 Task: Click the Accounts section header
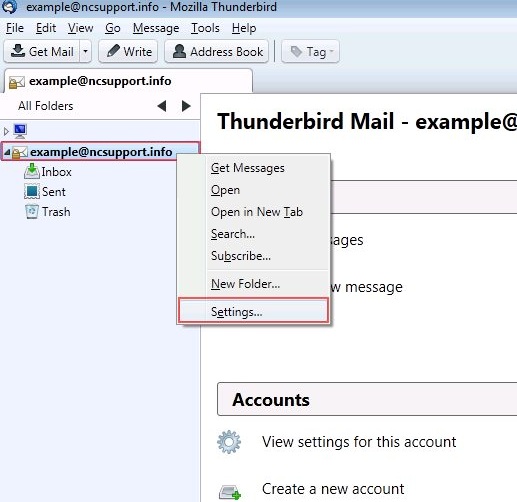(x=367, y=399)
